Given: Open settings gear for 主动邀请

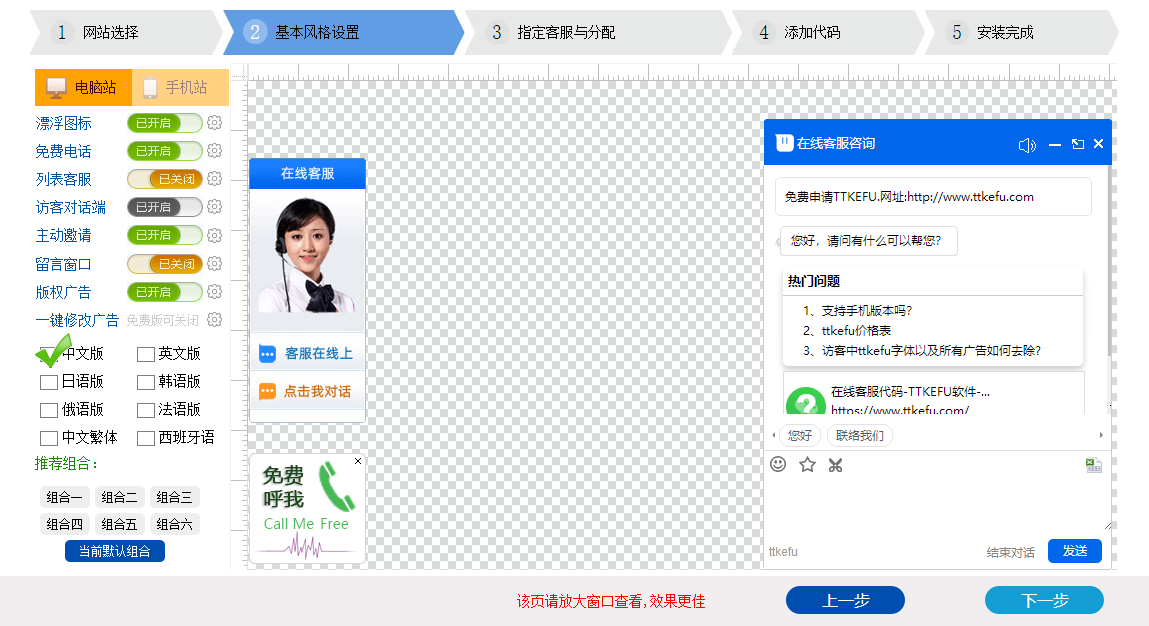Looking at the screenshot, I should pos(214,235).
